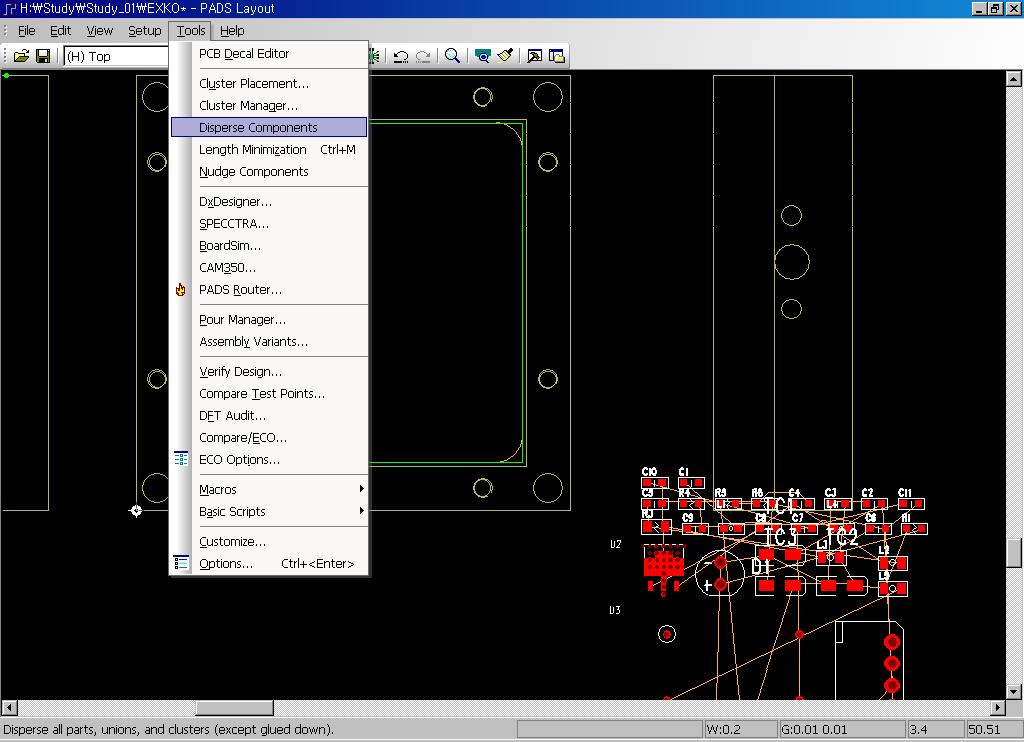
Task: Click the hammer window toolbar icon
Action: pyautogui.click(x=534, y=56)
